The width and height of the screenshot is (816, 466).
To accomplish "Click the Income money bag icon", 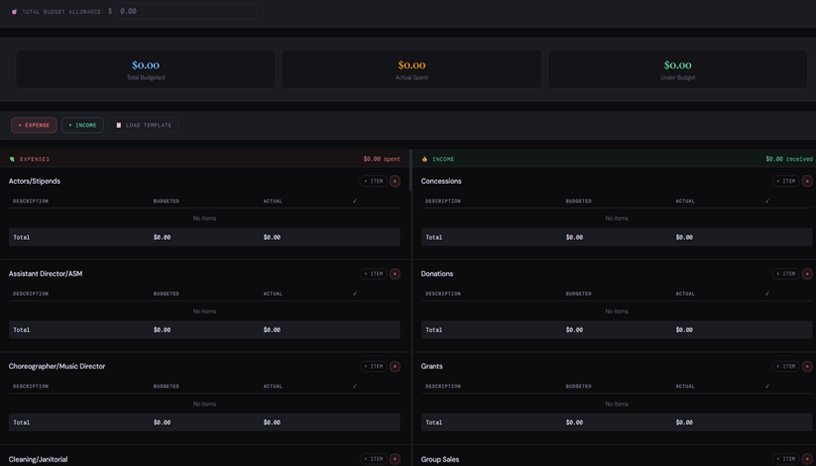I will [x=424, y=159].
